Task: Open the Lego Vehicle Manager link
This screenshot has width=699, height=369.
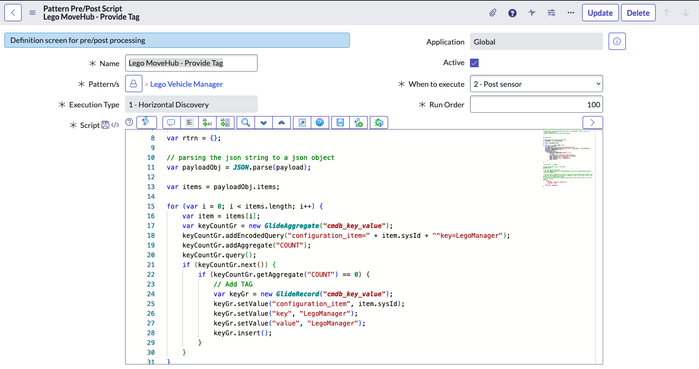Action: [186, 84]
